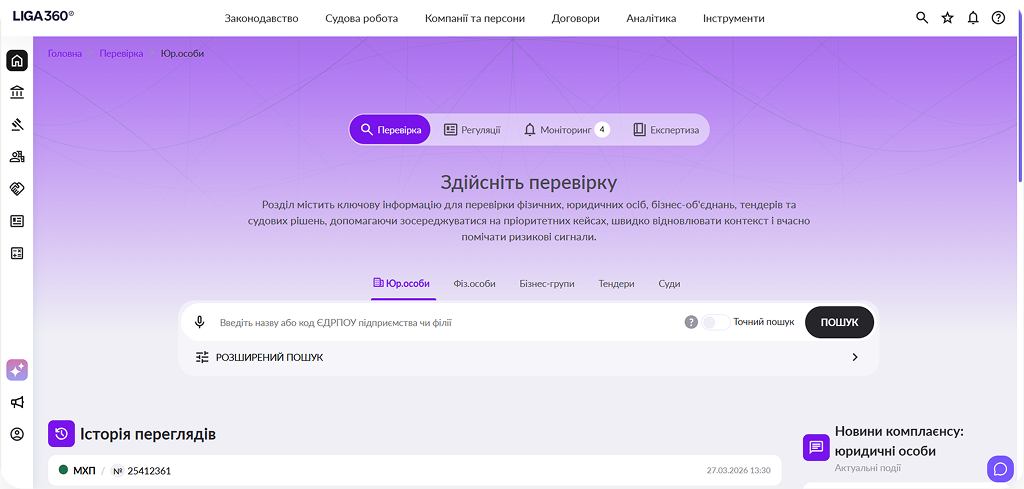Select the Фіз.особи search tab
This screenshot has width=1024, height=489.
tap(474, 284)
